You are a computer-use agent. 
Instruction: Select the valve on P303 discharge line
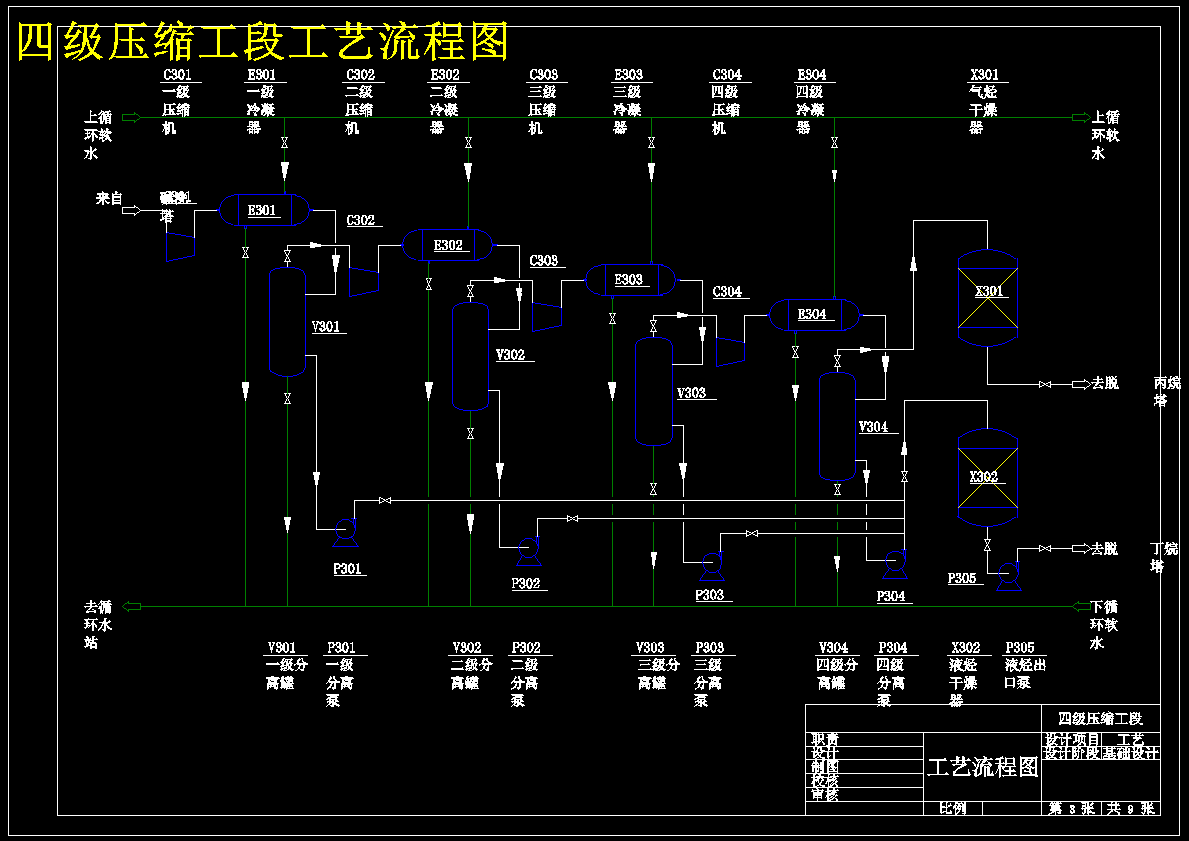point(751,534)
